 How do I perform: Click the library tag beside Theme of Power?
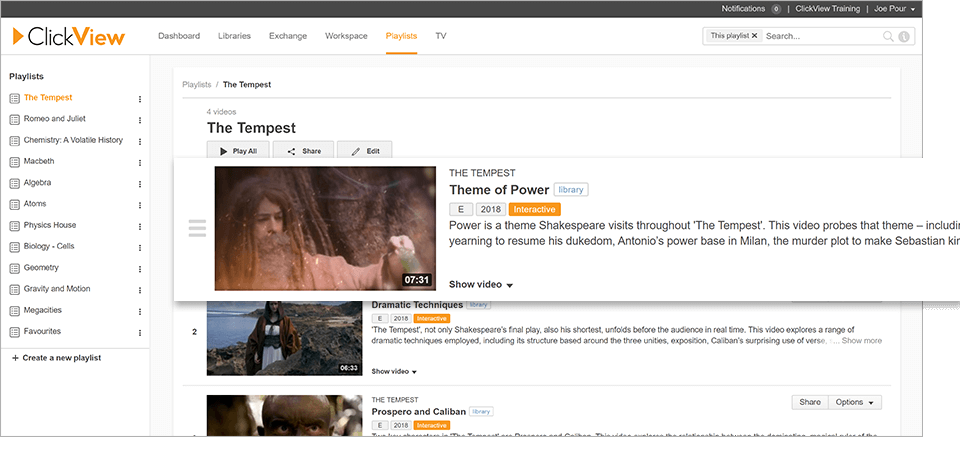[571, 190]
